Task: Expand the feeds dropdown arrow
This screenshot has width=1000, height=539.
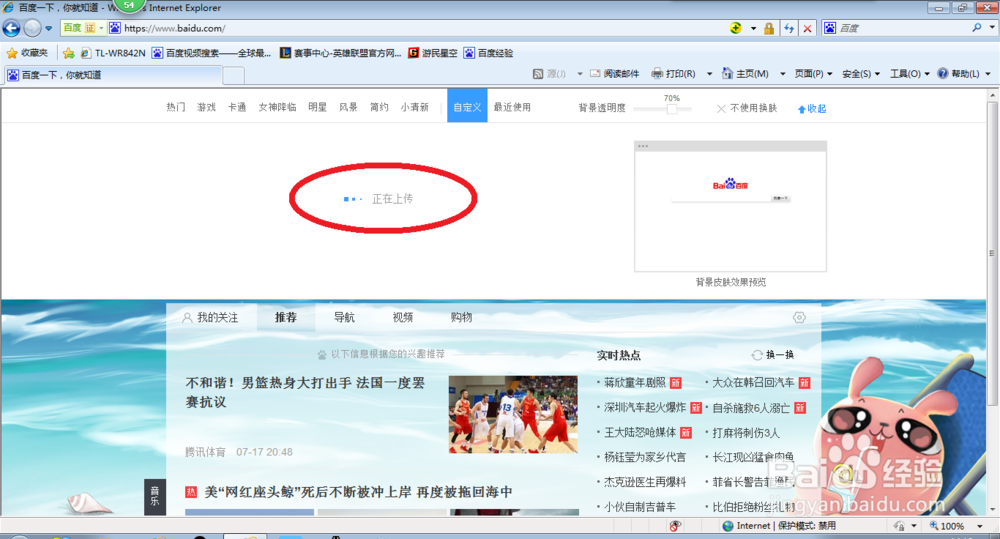Action: pos(580,74)
